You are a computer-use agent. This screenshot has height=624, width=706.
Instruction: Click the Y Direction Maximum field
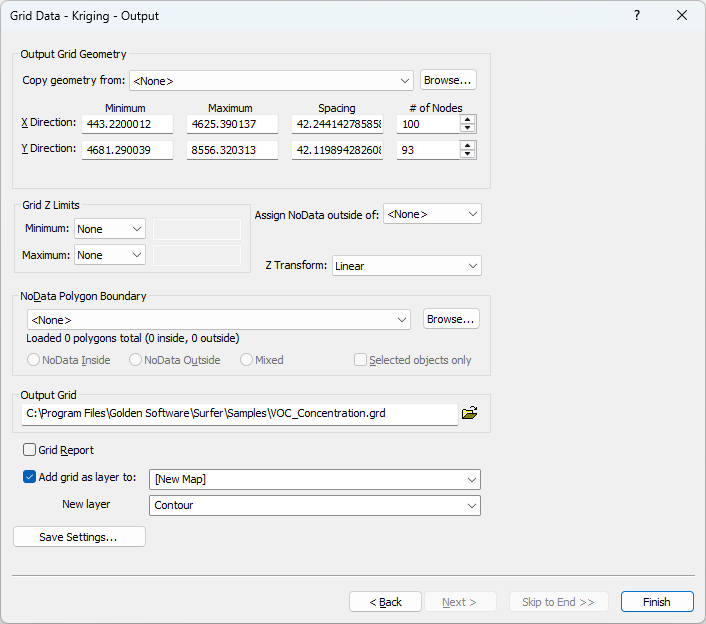coord(232,150)
